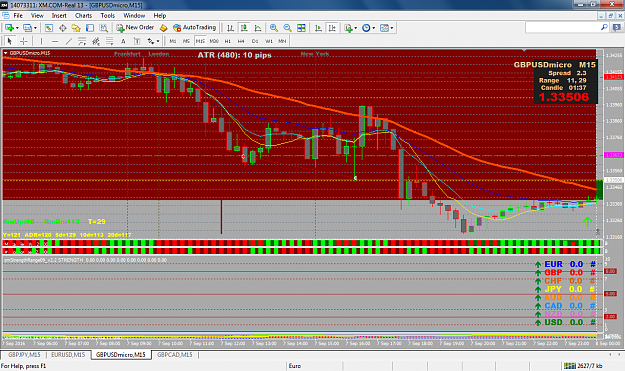Select the Fibonacci retracement tool
The width and height of the screenshot is (625, 371).
click(x=109, y=41)
